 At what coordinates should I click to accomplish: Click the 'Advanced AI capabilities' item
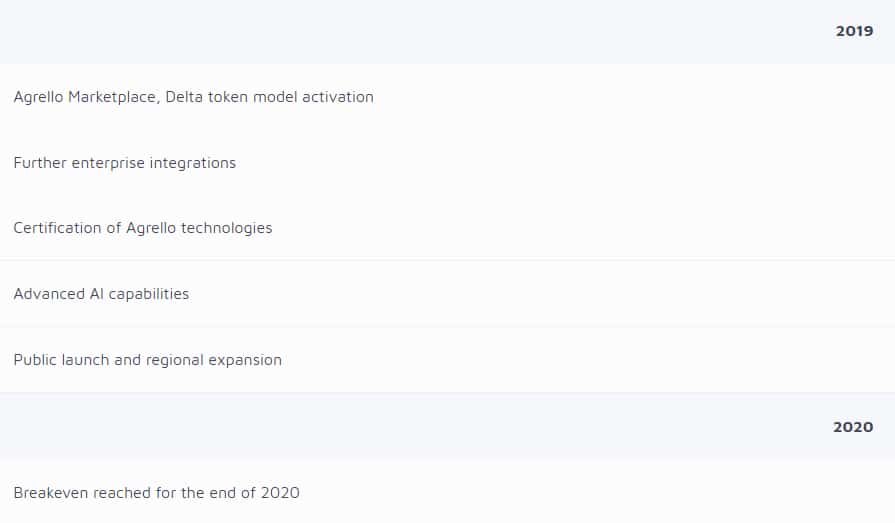tap(101, 294)
